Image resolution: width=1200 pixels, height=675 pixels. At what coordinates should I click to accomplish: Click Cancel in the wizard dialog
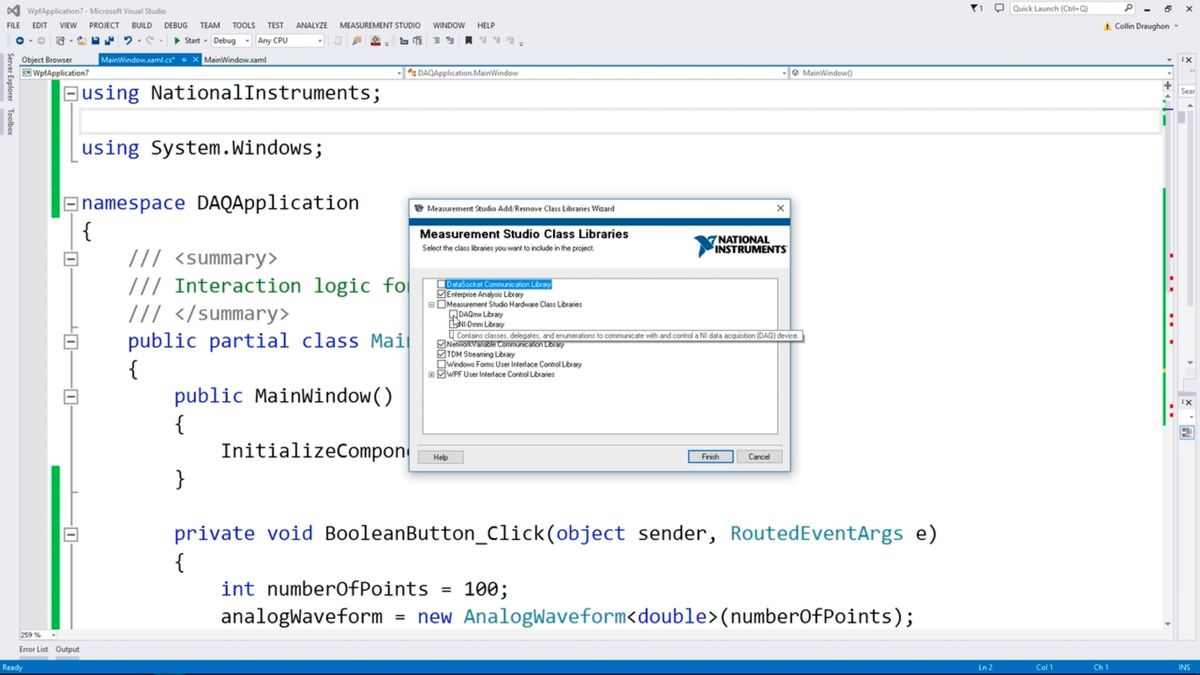pyautogui.click(x=759, y=456)
